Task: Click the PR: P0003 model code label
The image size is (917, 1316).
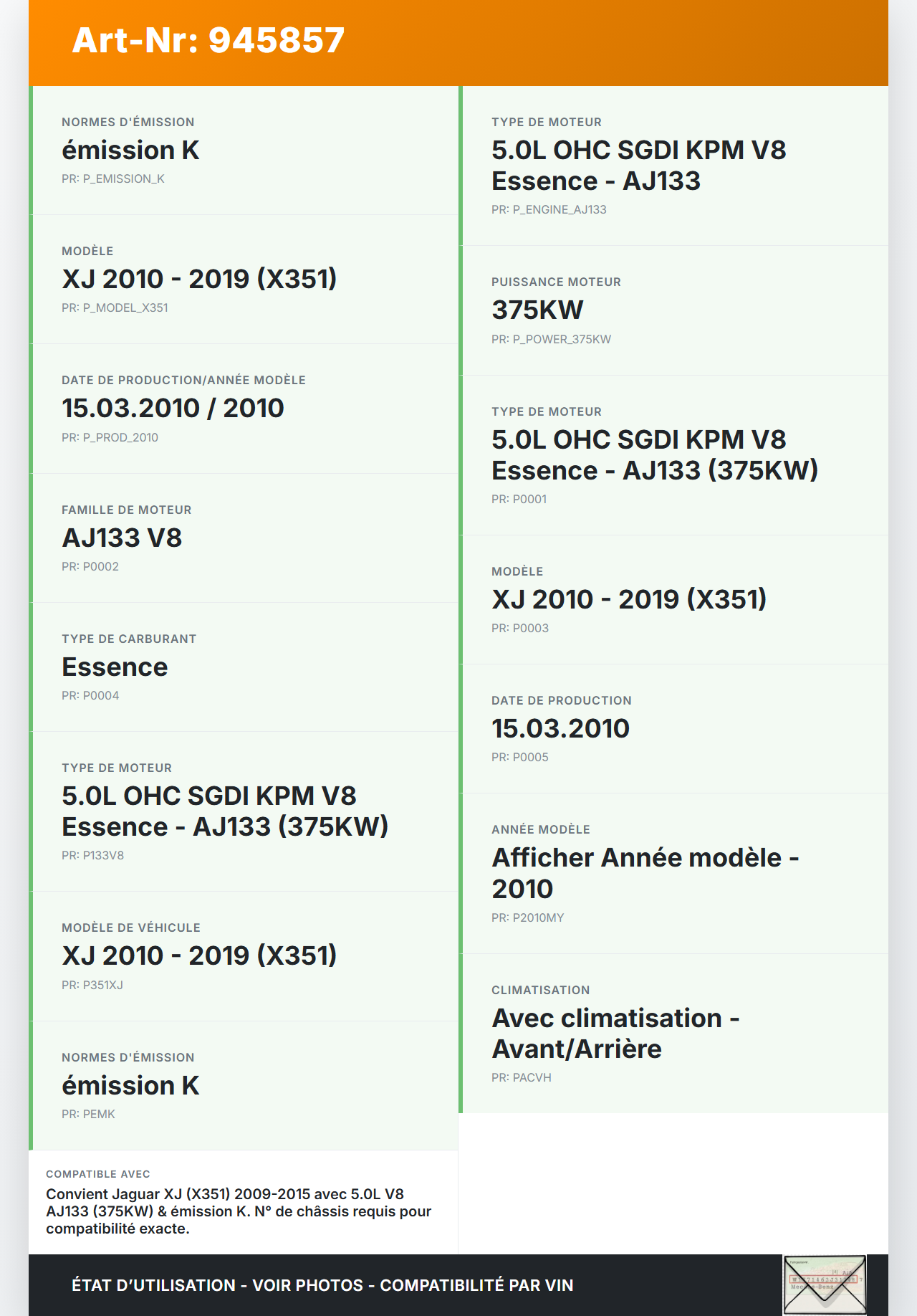Action: coord(520,628)
